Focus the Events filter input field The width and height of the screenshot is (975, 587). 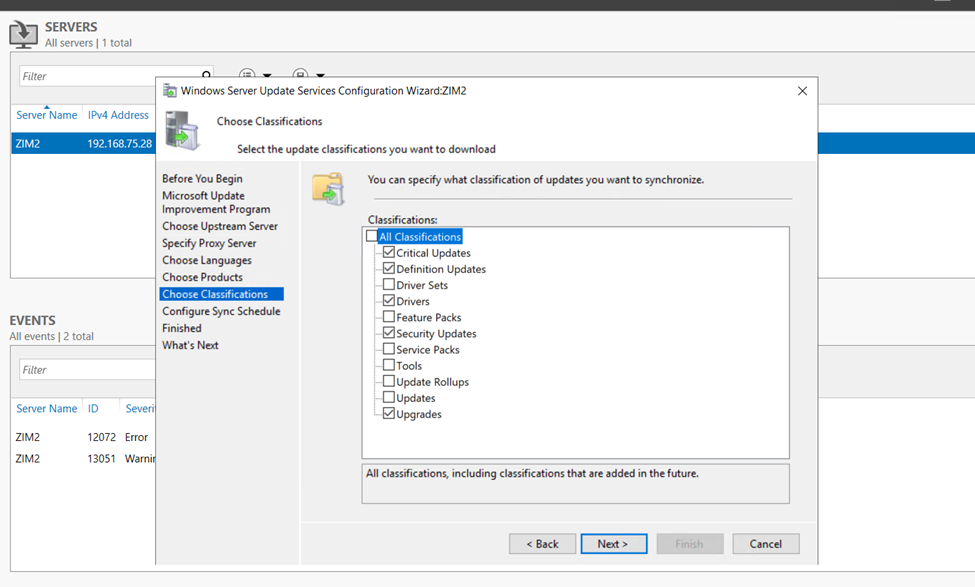(x=85, y=370)
